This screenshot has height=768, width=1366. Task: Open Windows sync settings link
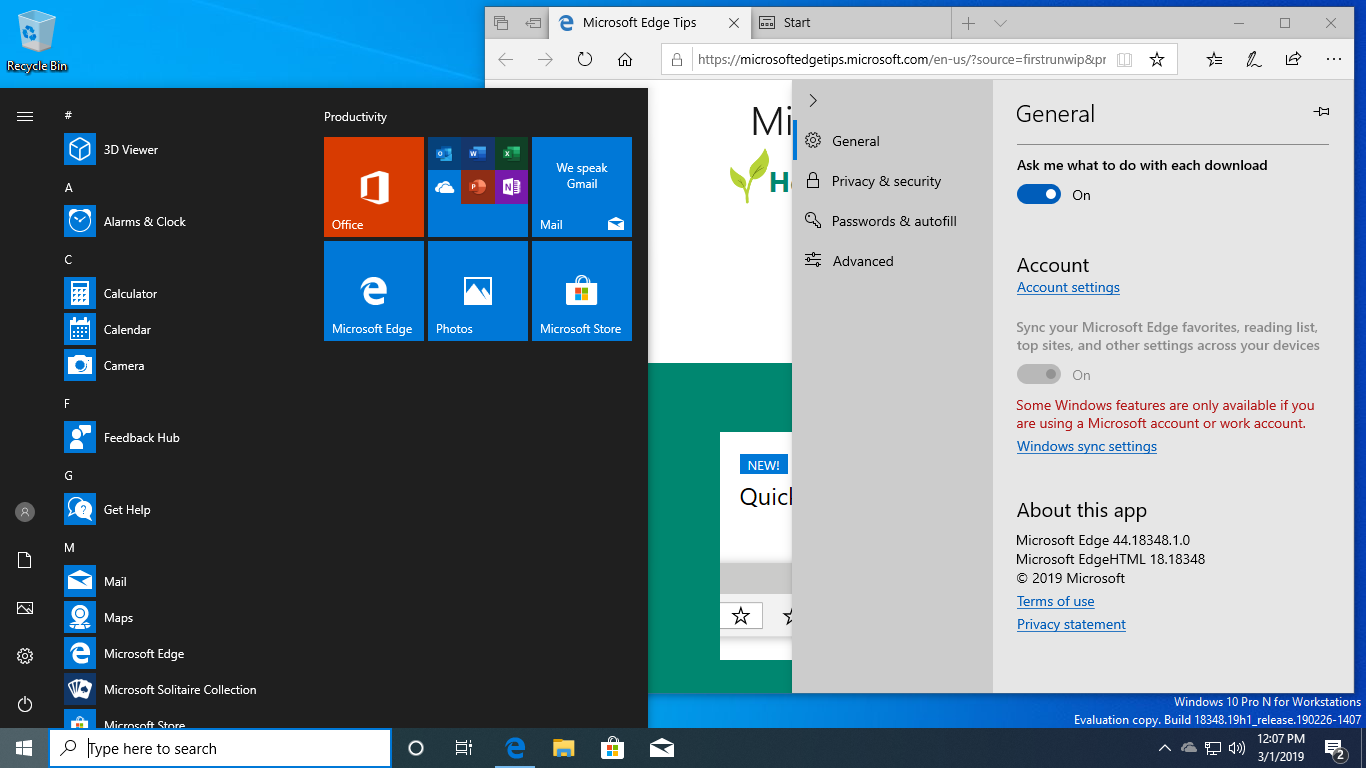click(1087, 446)
